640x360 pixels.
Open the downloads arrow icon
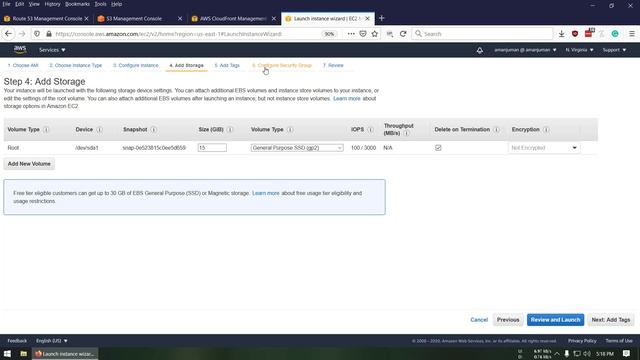(562, 34)
